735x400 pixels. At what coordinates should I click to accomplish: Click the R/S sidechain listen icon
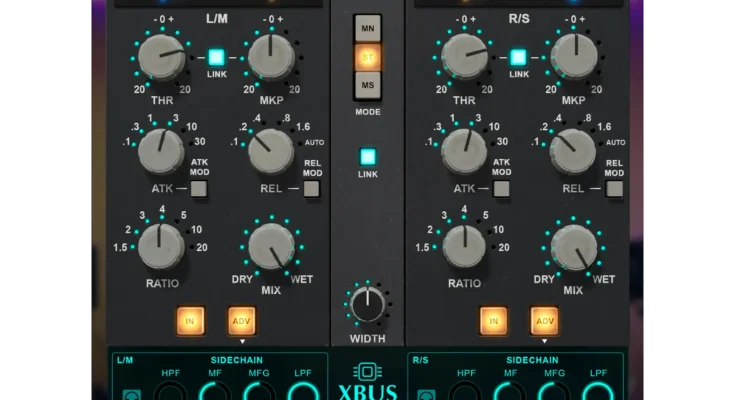coord(425,395)
